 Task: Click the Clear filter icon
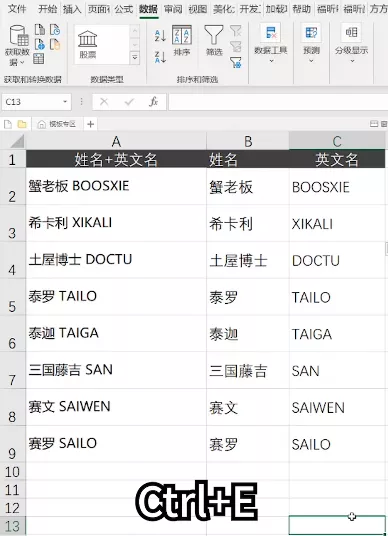coord(236,31)
